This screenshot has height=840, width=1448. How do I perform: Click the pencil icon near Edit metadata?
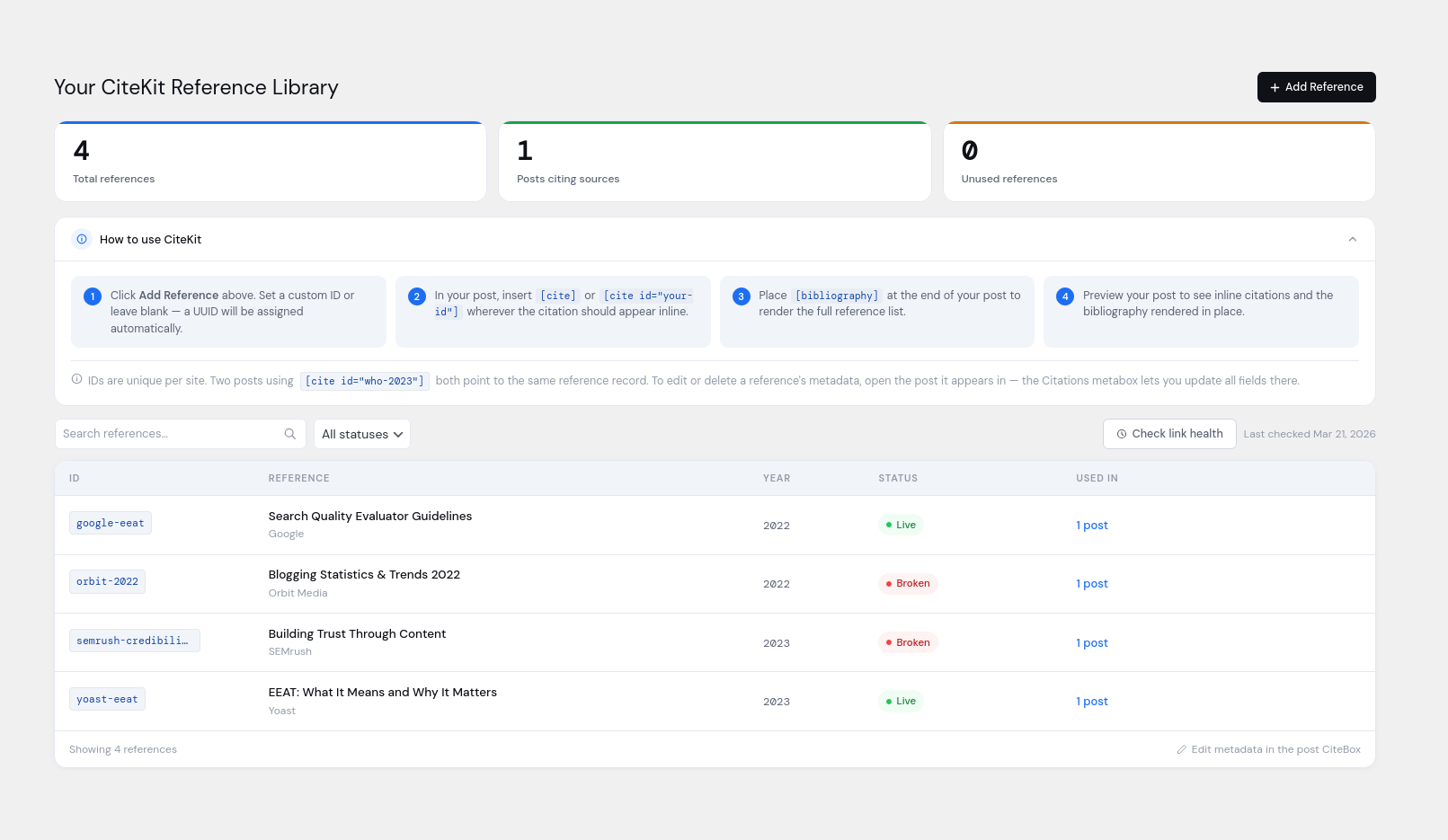click(1182, 749)
